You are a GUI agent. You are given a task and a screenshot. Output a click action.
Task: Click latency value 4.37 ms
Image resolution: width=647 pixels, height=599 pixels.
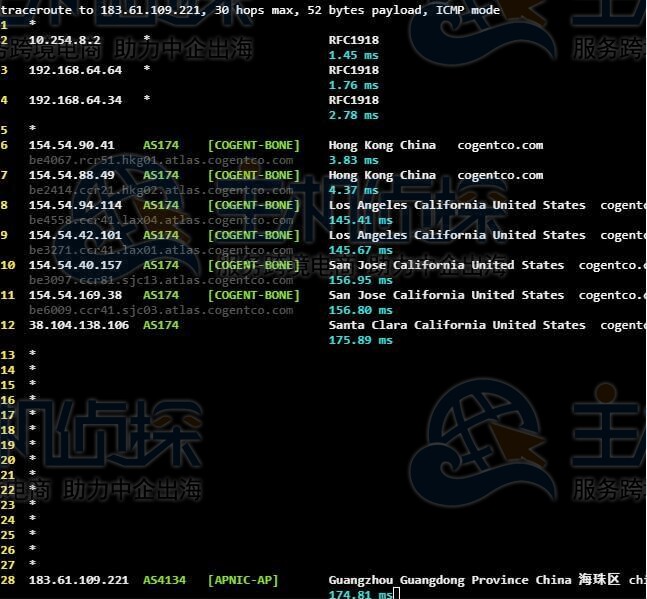[353, 190]
